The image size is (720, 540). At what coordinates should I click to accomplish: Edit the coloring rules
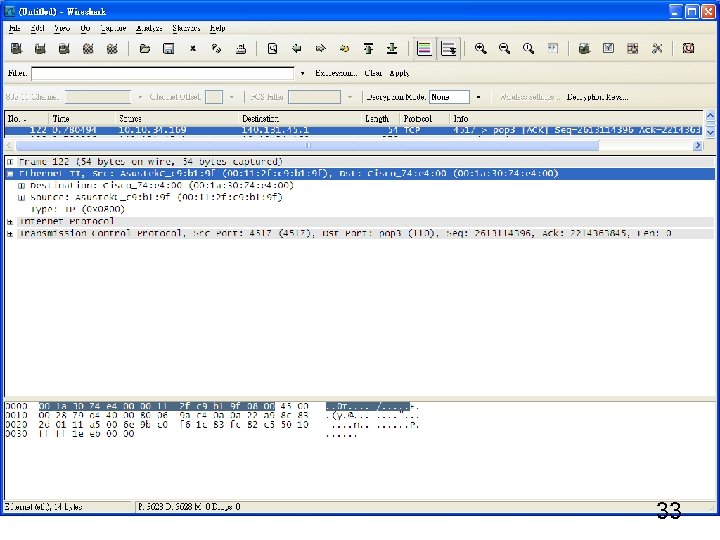(x=632, y=48)
